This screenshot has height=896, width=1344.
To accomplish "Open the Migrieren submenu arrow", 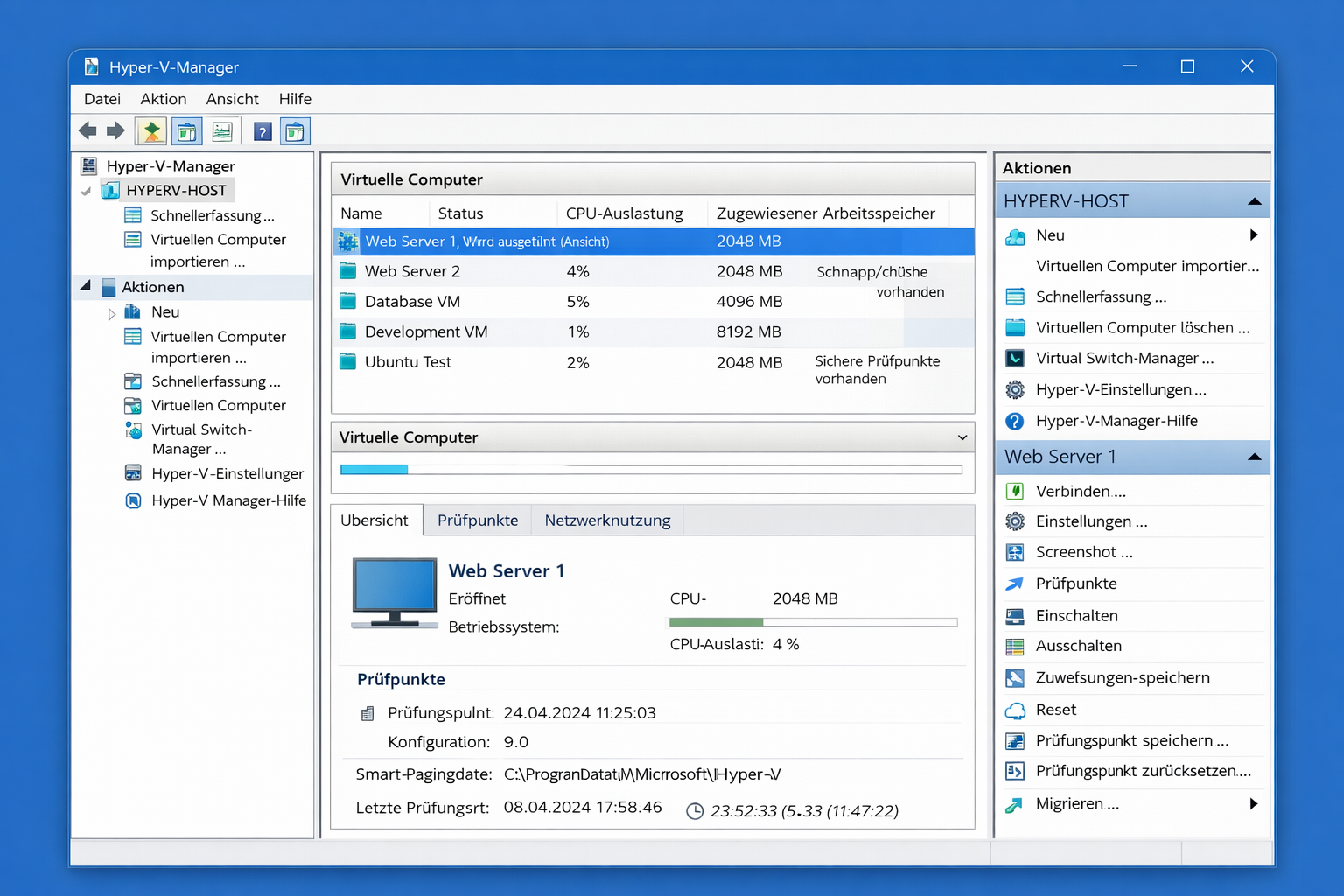I will (1254, 804).
